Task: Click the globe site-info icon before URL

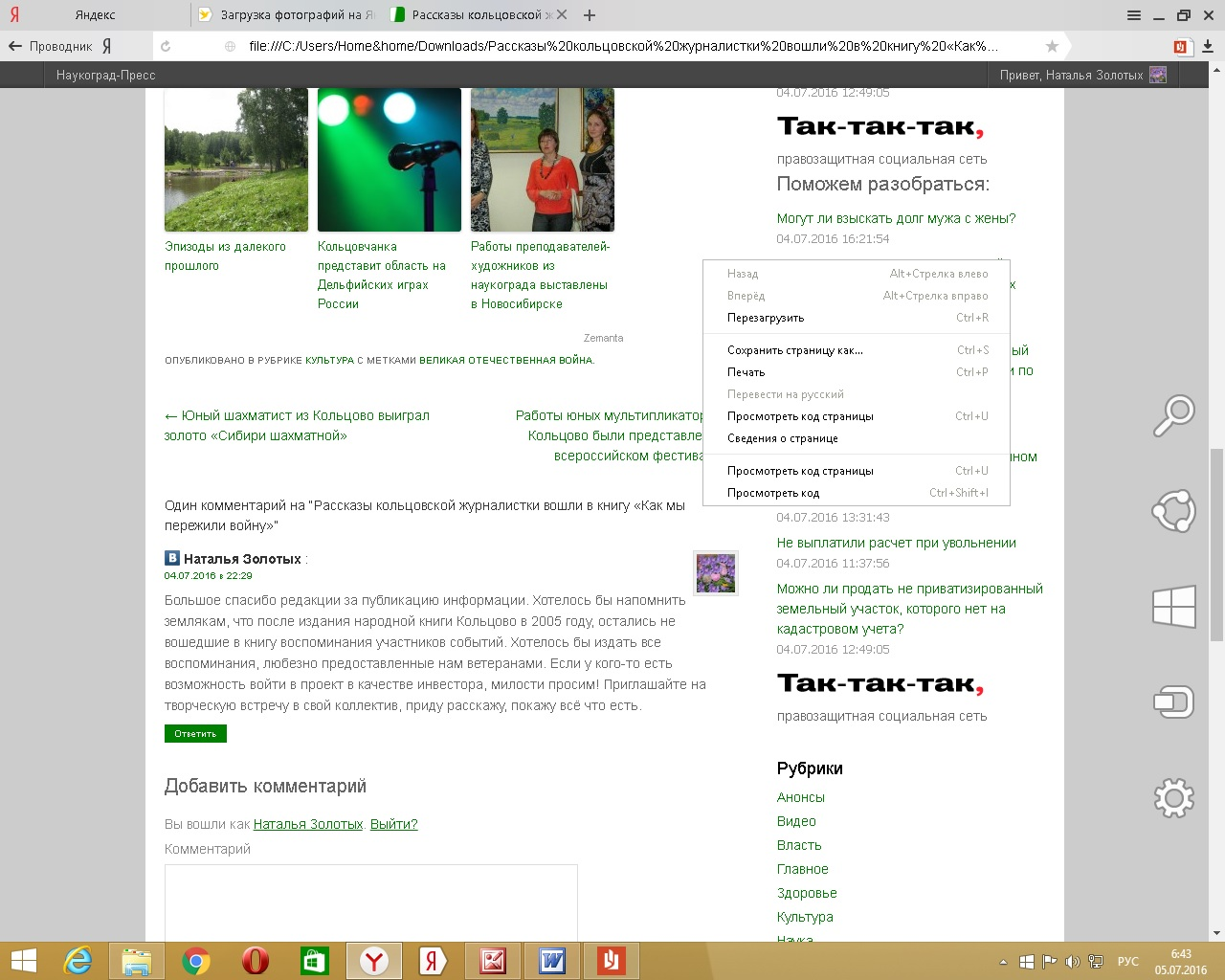Action: coord(230,46)
